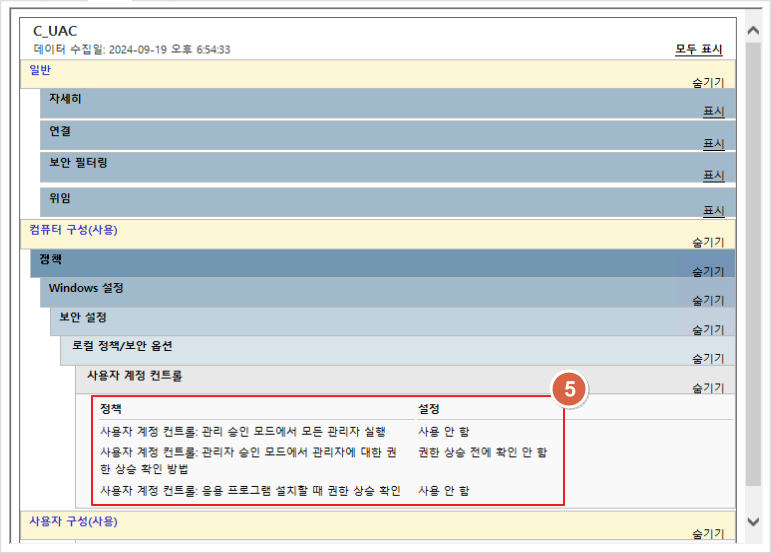The width and height of the screenshot is (771, 553).
Task: Click the '권한 상승 전에 확인 안 함' value
Action: (x=482, y=452)
